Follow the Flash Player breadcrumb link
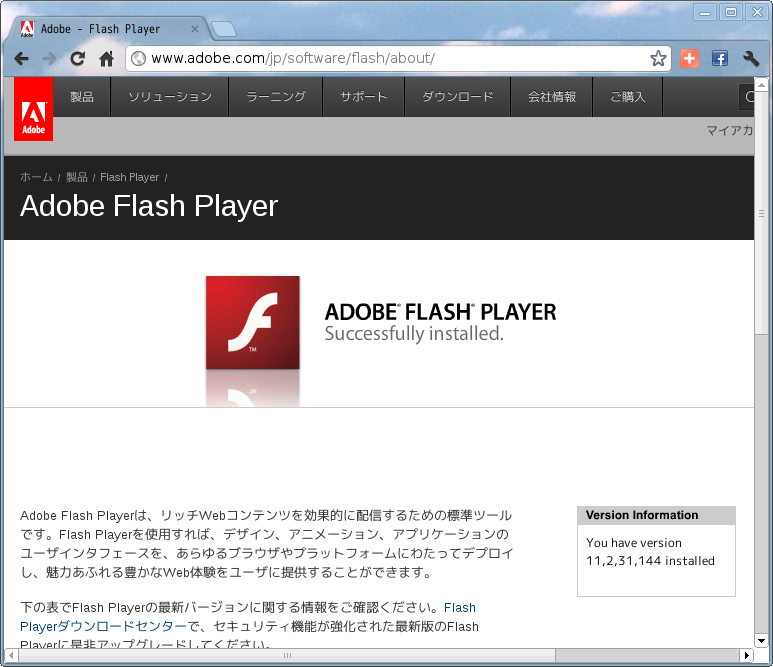 click(129, 177)
